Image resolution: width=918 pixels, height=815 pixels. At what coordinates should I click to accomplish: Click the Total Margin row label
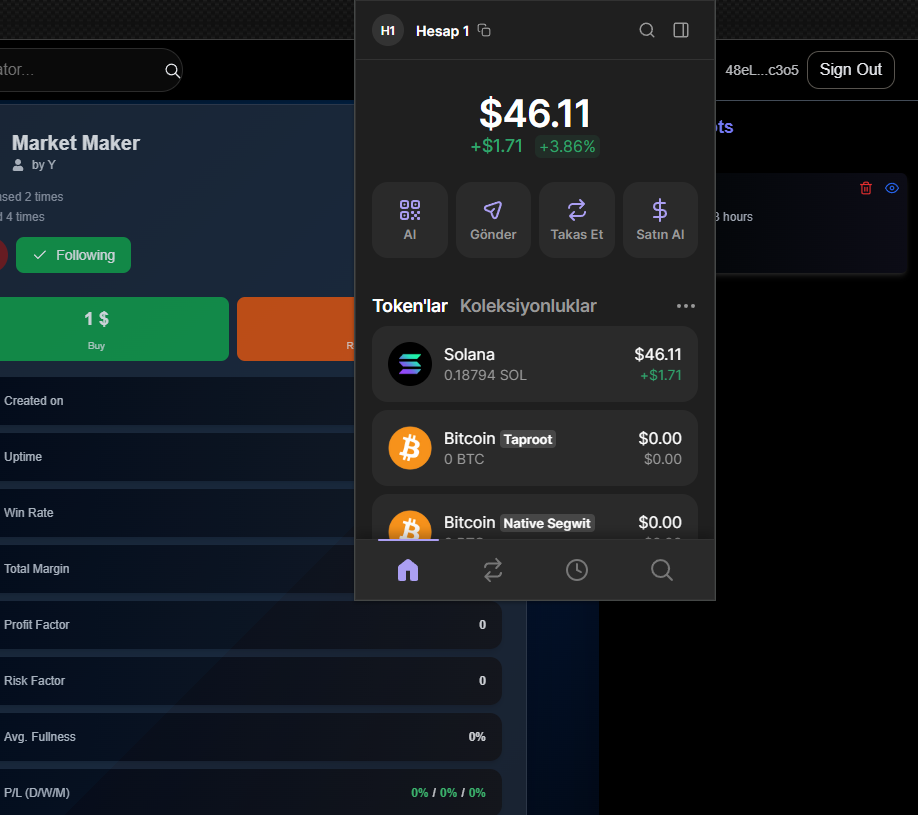pyautogui.click(x=36, y=569)
